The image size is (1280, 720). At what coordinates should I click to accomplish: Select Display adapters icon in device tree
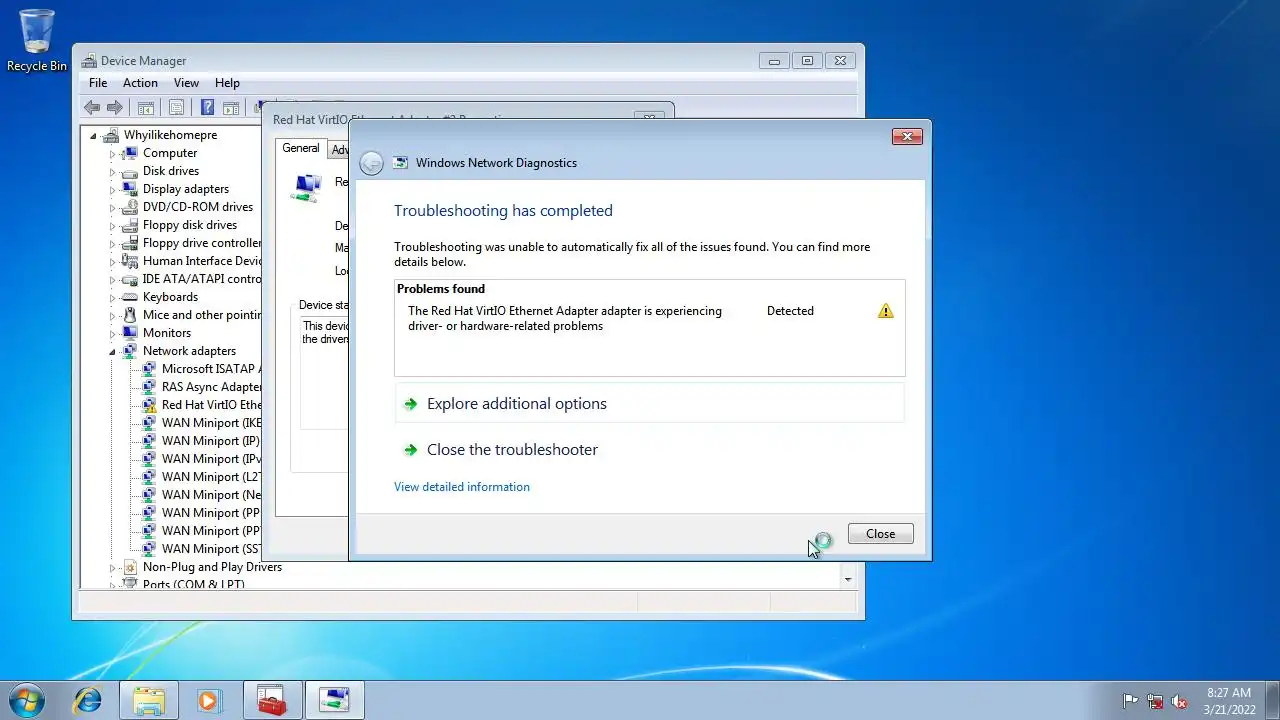tap(129, 189)
